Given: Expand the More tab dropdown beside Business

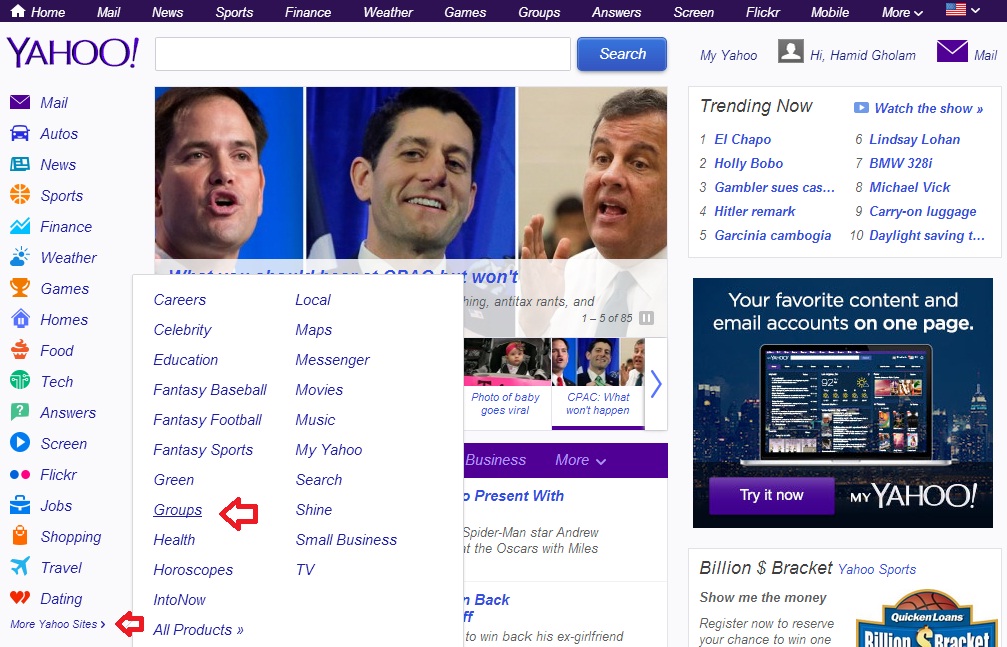Looking at the screenshot, I should pyautogui.click(x=581, y=460).
